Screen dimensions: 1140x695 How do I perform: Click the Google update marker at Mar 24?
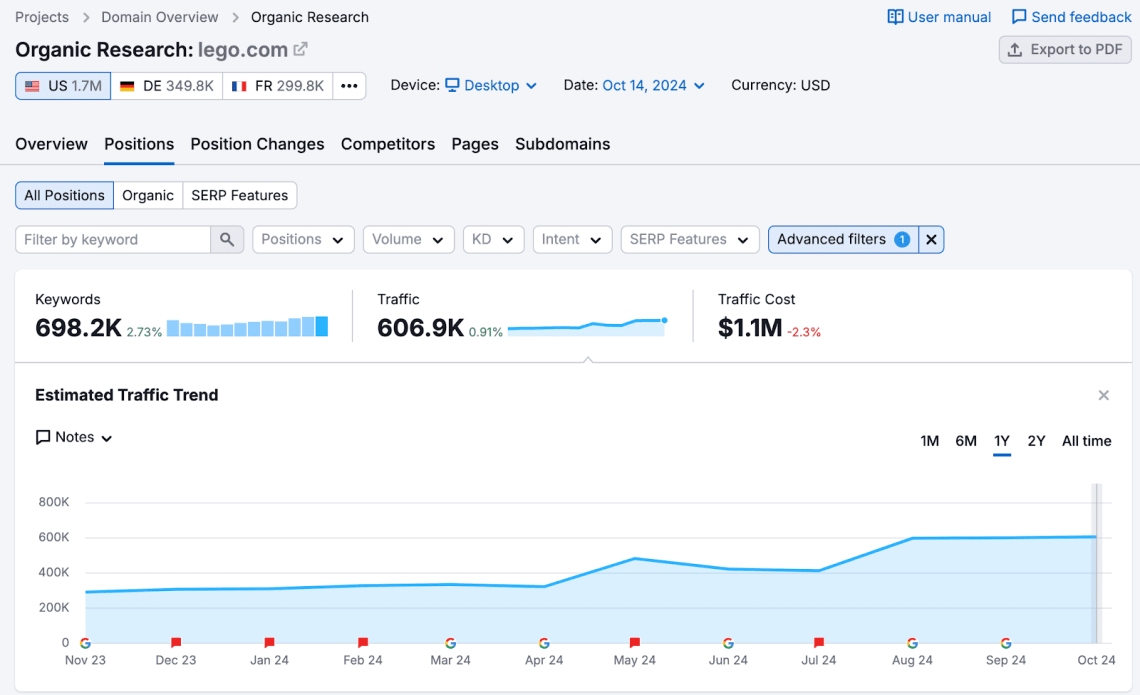pyautogui.click(x=451, y=643)
